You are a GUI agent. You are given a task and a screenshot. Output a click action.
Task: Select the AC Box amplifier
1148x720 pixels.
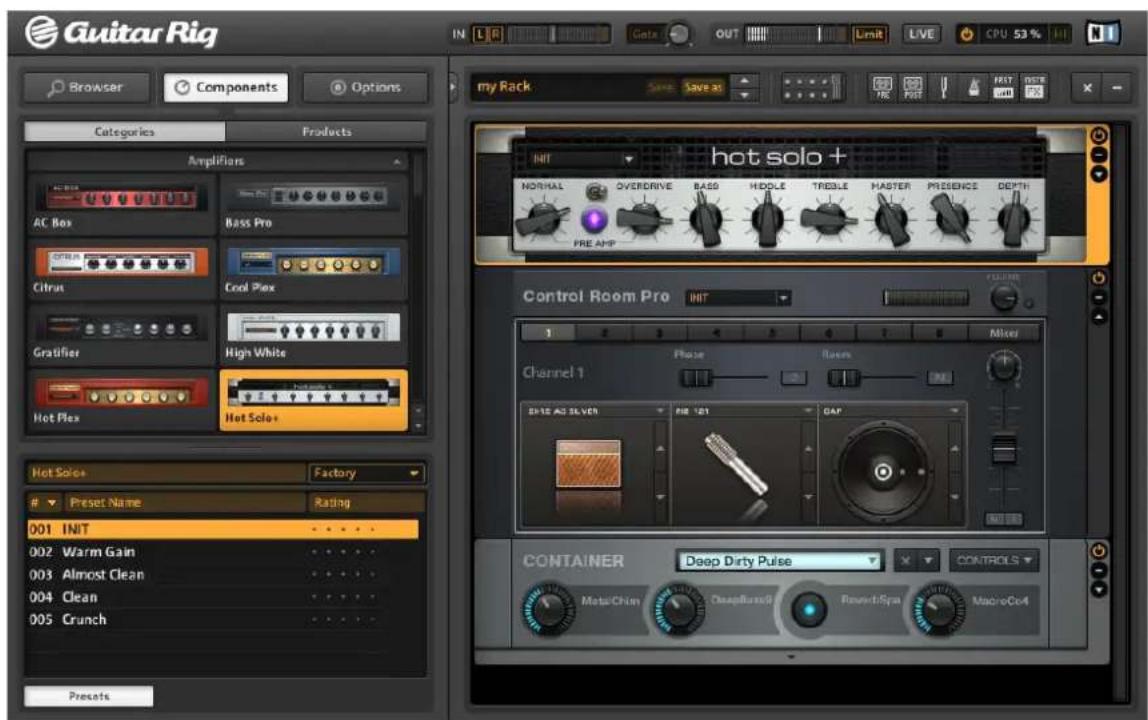121,204
